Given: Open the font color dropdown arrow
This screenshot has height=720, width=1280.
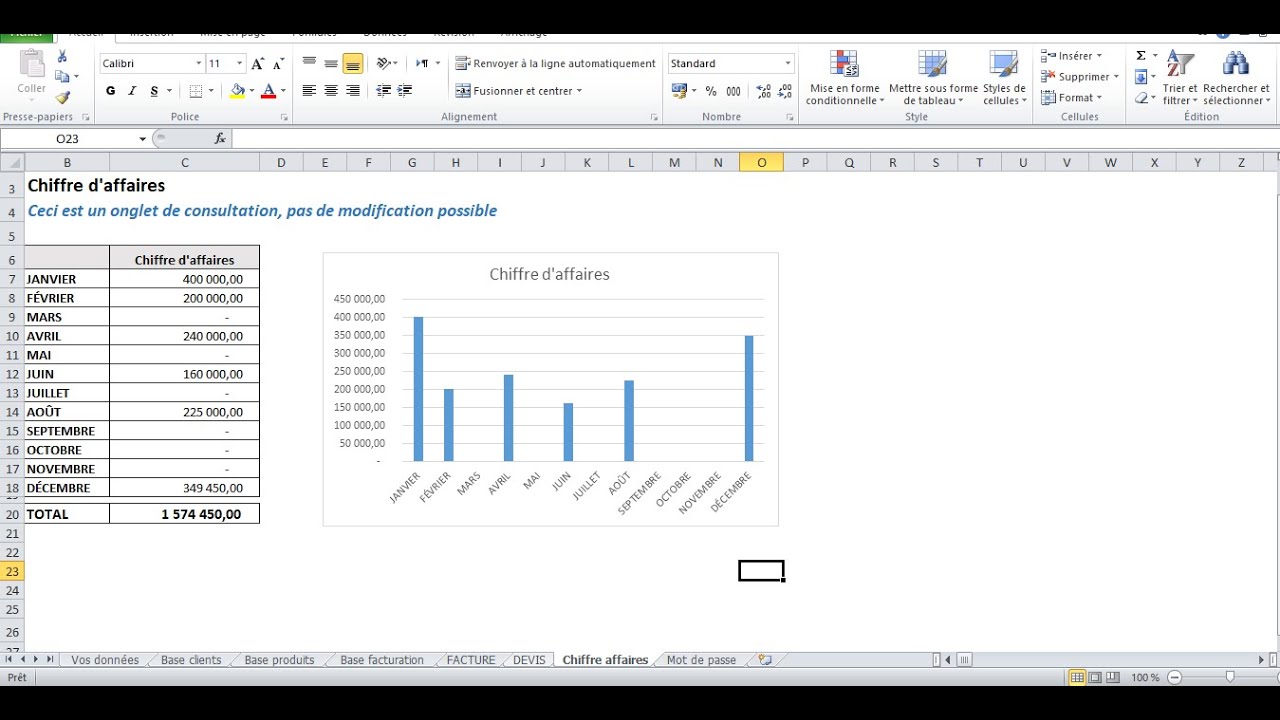Looking at the screenshot, I should pos(283,91).
